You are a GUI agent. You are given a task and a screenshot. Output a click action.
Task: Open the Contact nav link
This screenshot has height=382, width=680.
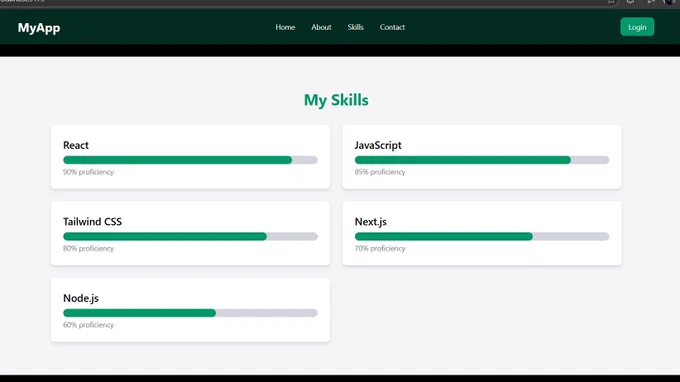click(392, 27)
